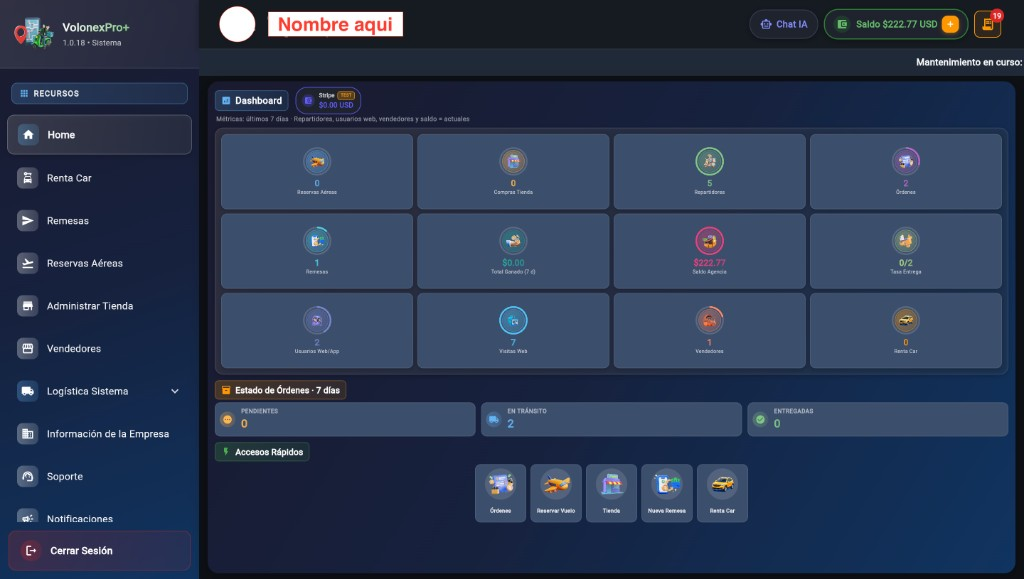Click the Stripe $0.00 USD pill
1024x579 pixels.
tap(328, 101)
